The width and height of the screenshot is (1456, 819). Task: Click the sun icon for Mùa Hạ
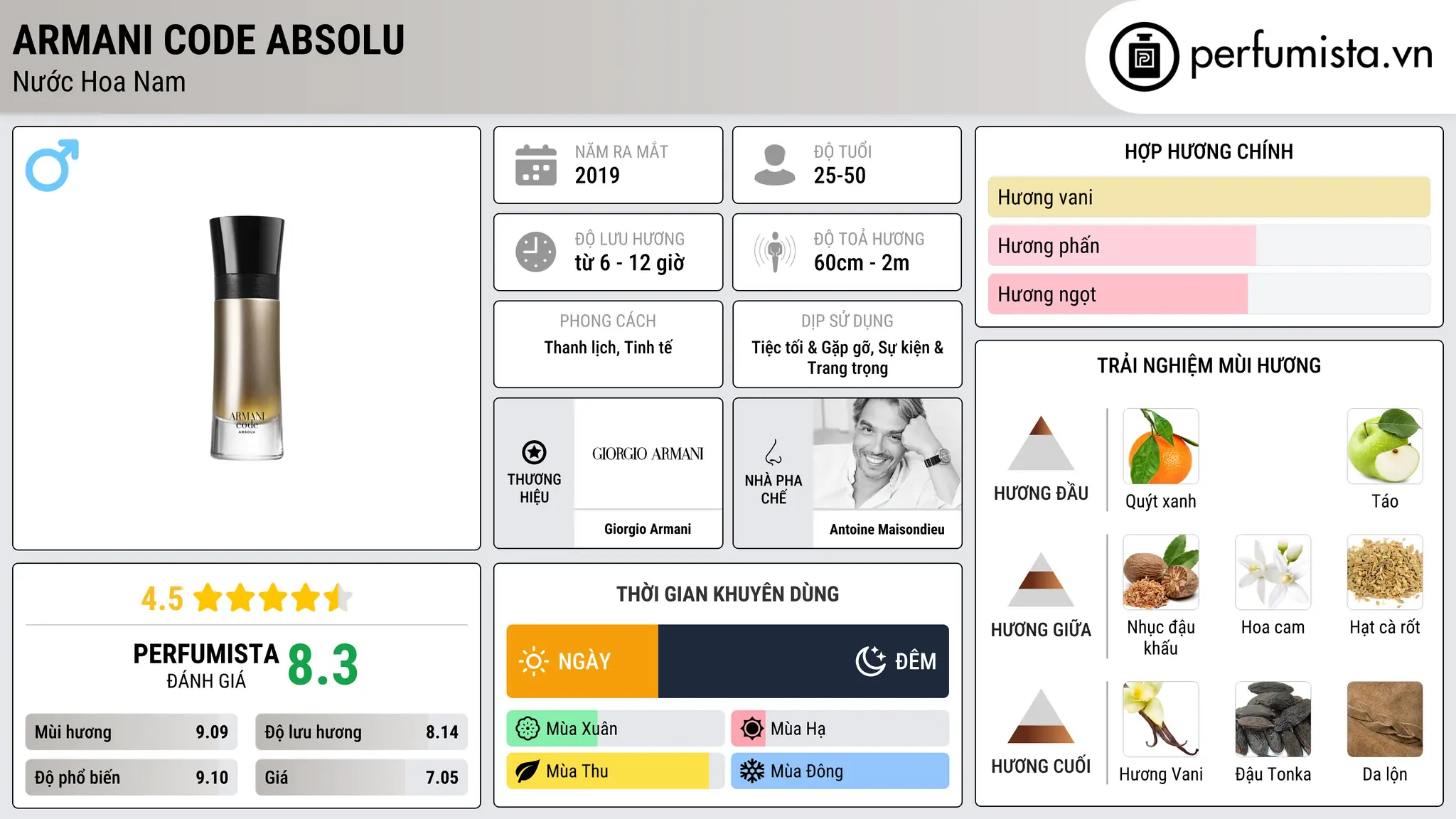pos(751,729)
